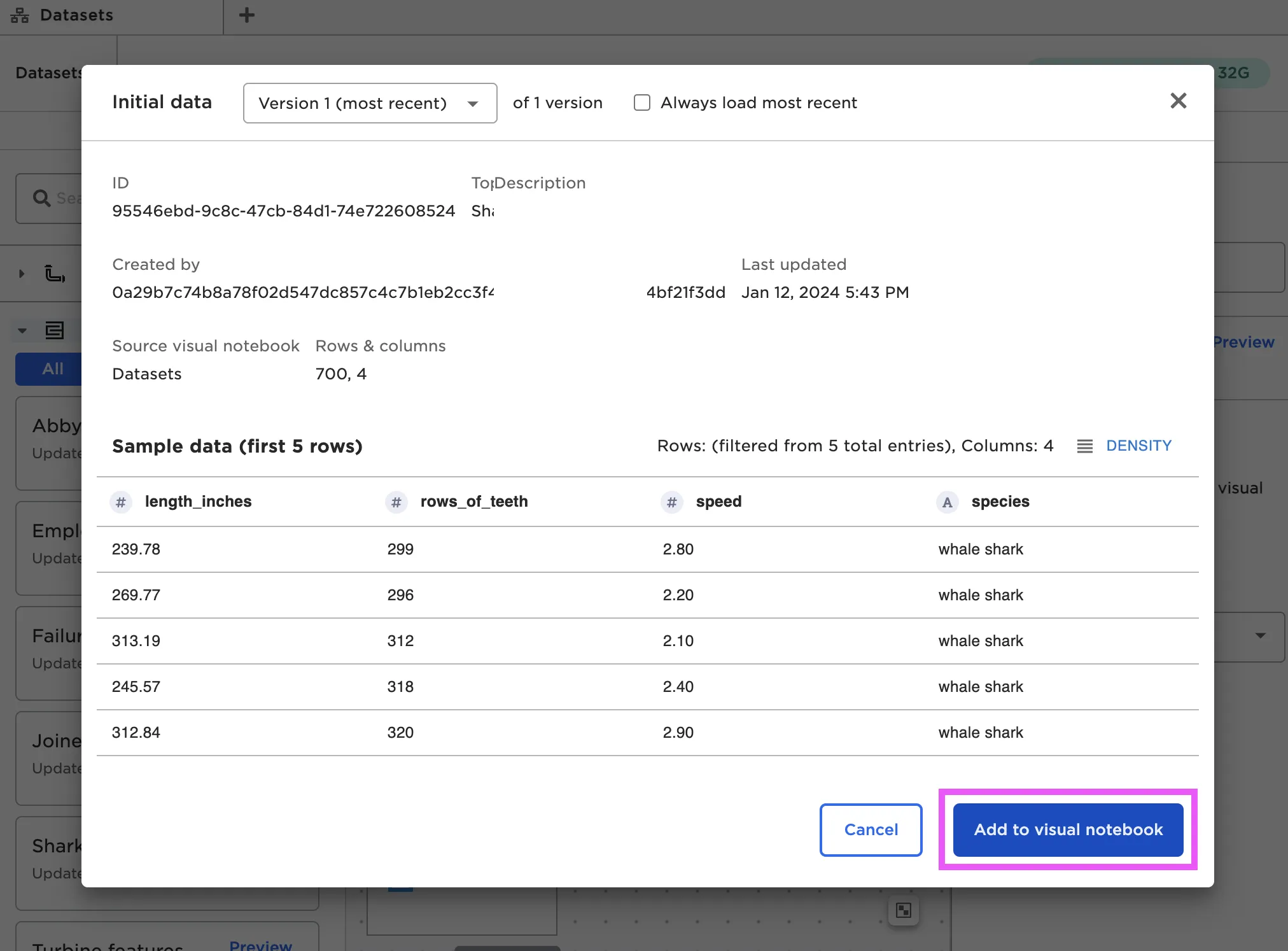
Task: Sort by the species column header
Action: point(1000,502)
